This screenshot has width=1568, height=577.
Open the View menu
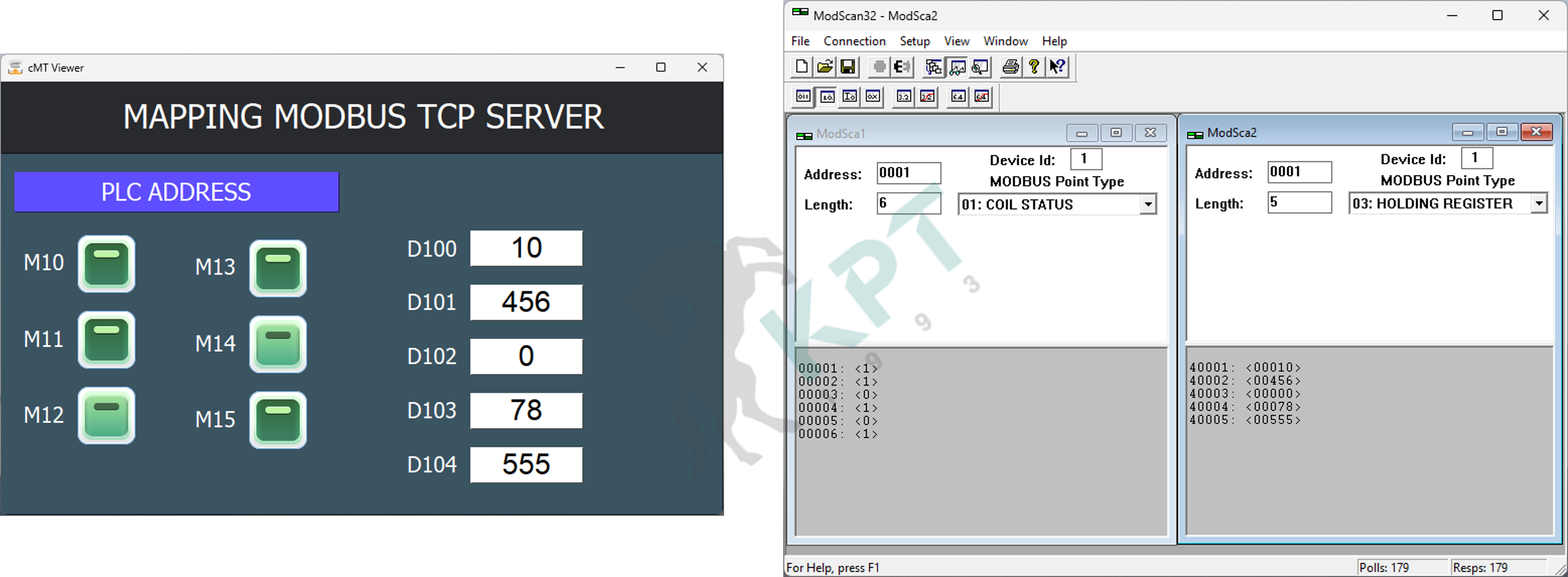(x=957, y=41)
